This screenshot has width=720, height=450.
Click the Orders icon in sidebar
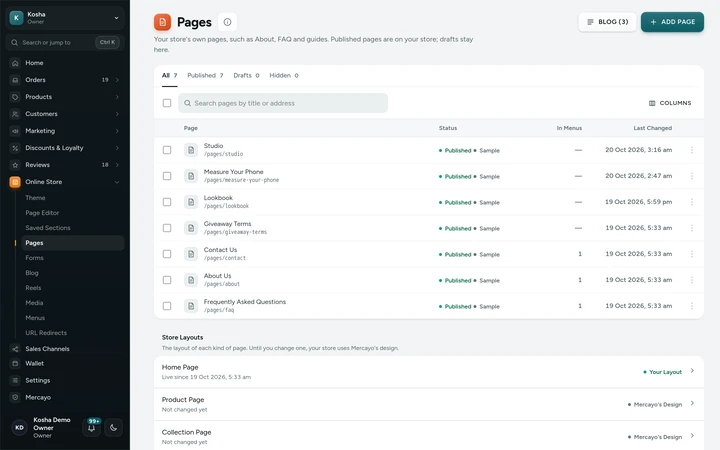pyautogui.click(x=15, y=80)
